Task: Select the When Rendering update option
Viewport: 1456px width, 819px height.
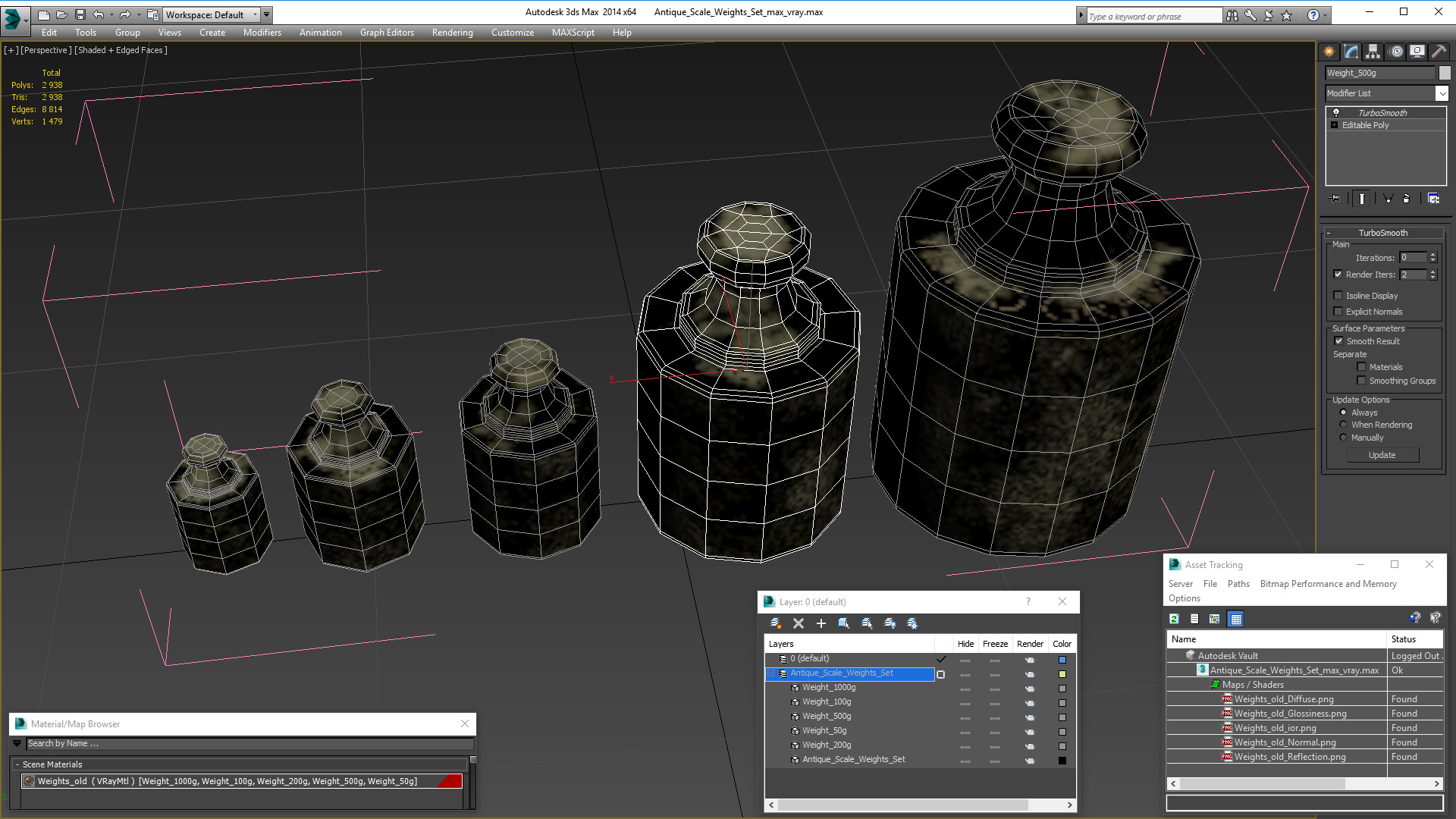Action: pyautogui.click(x=1344, y=425)
